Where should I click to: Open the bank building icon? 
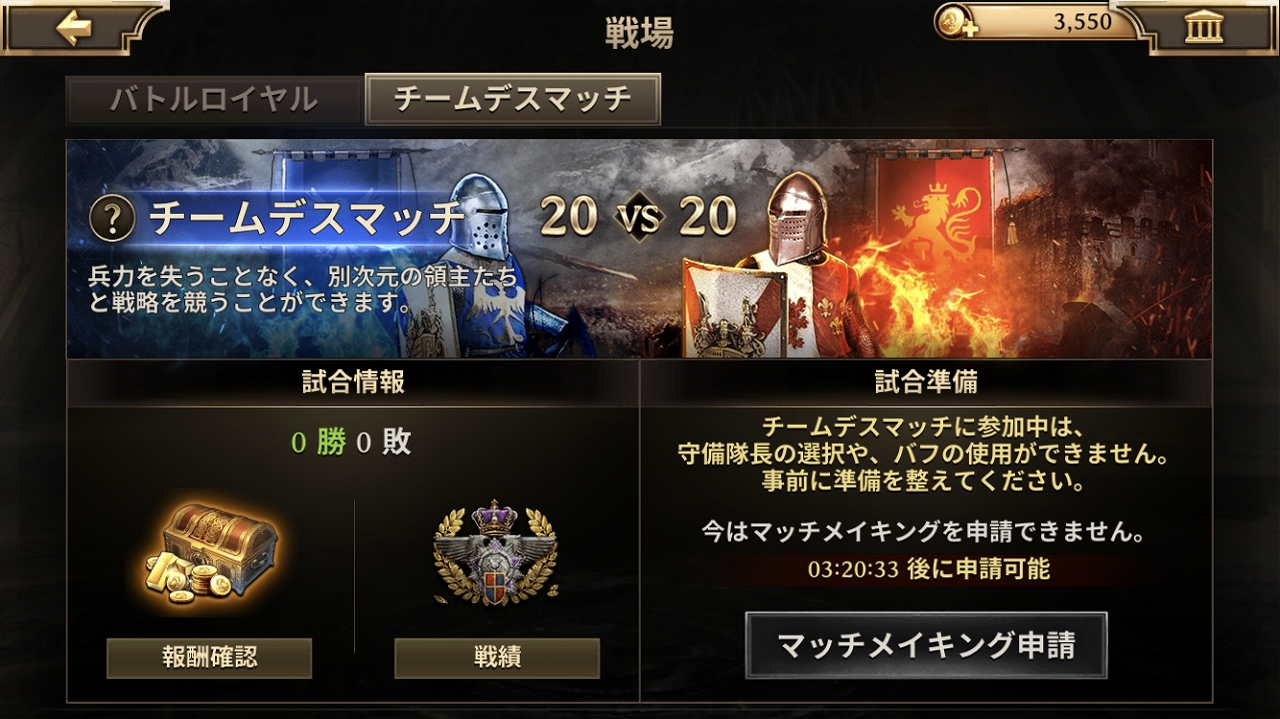[x=1204, y=27]
